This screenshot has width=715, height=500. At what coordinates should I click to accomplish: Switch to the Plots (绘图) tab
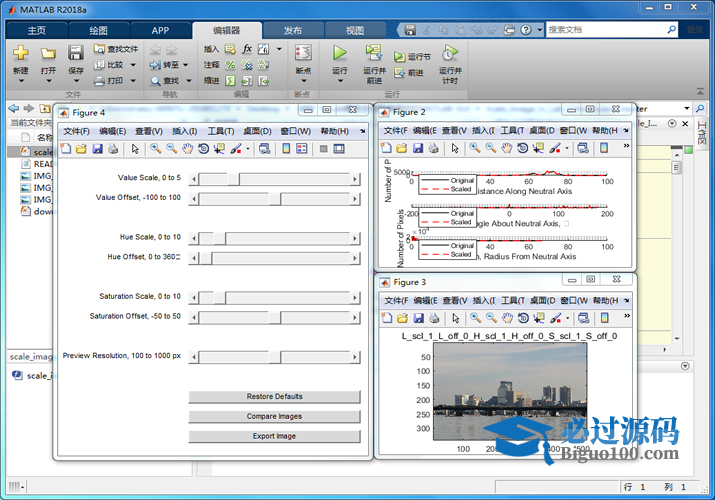[98, 31]
